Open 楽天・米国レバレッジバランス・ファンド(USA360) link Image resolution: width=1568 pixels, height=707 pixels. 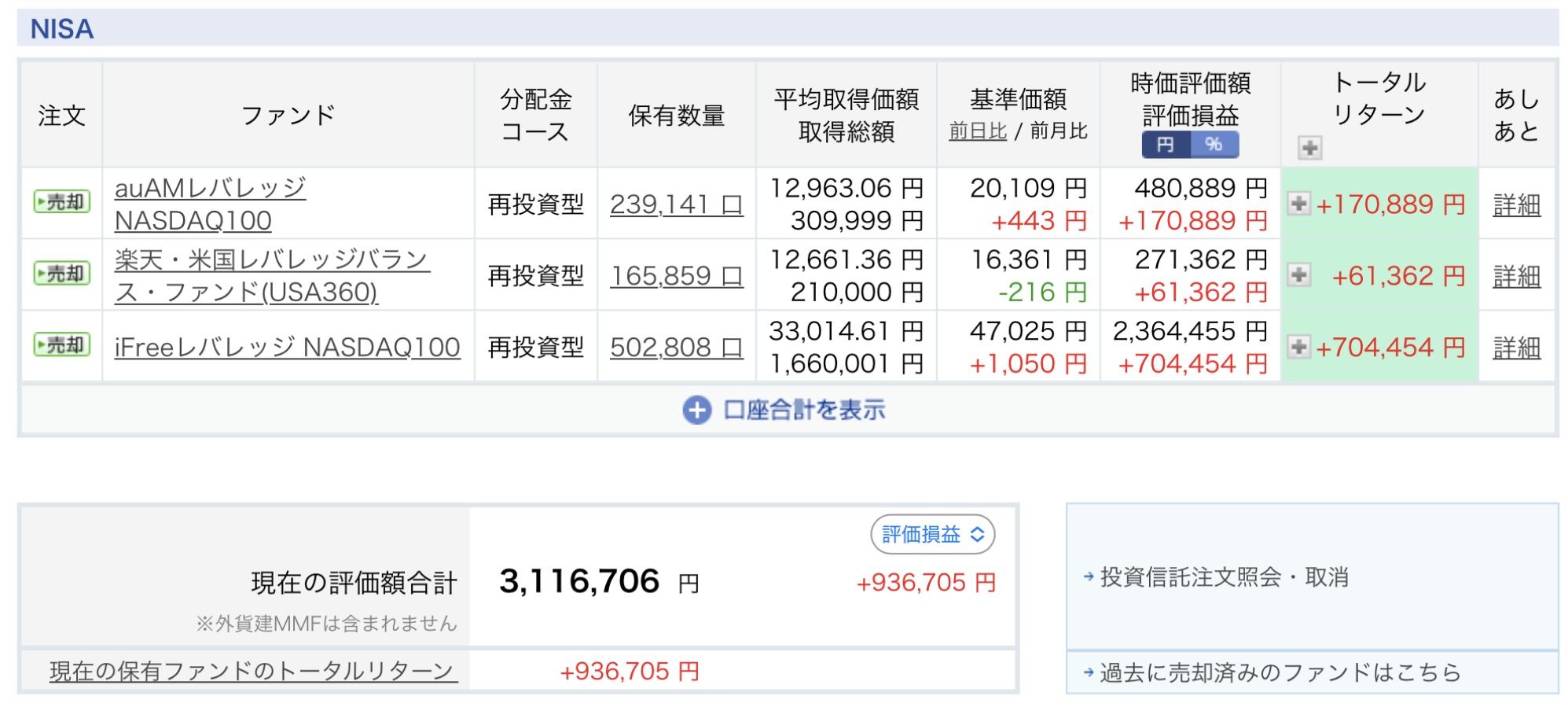click(271, 275)
